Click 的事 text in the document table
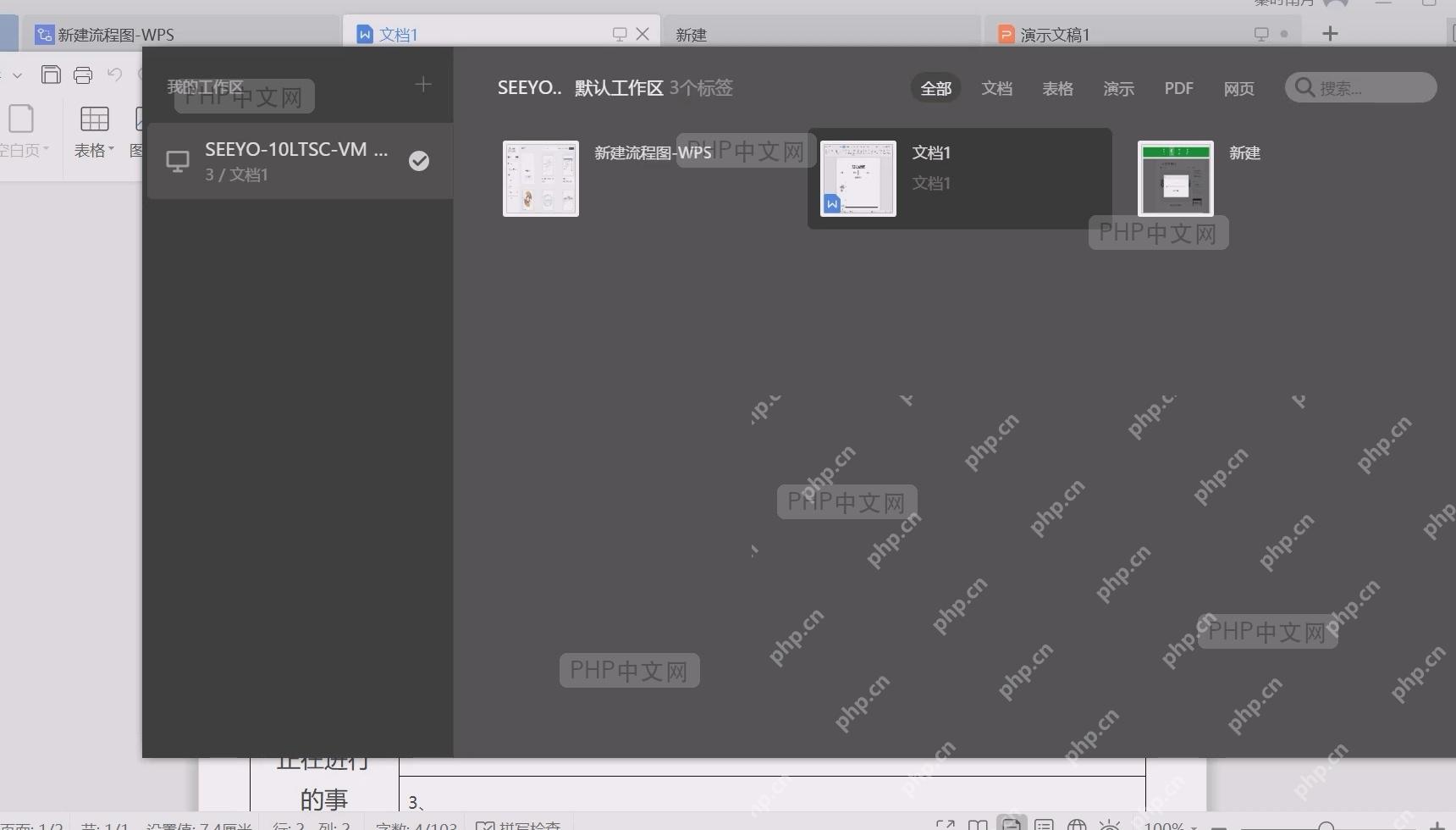Image resolution: width=1456 pixels, height=830 pixels. [x=324, y=799]
